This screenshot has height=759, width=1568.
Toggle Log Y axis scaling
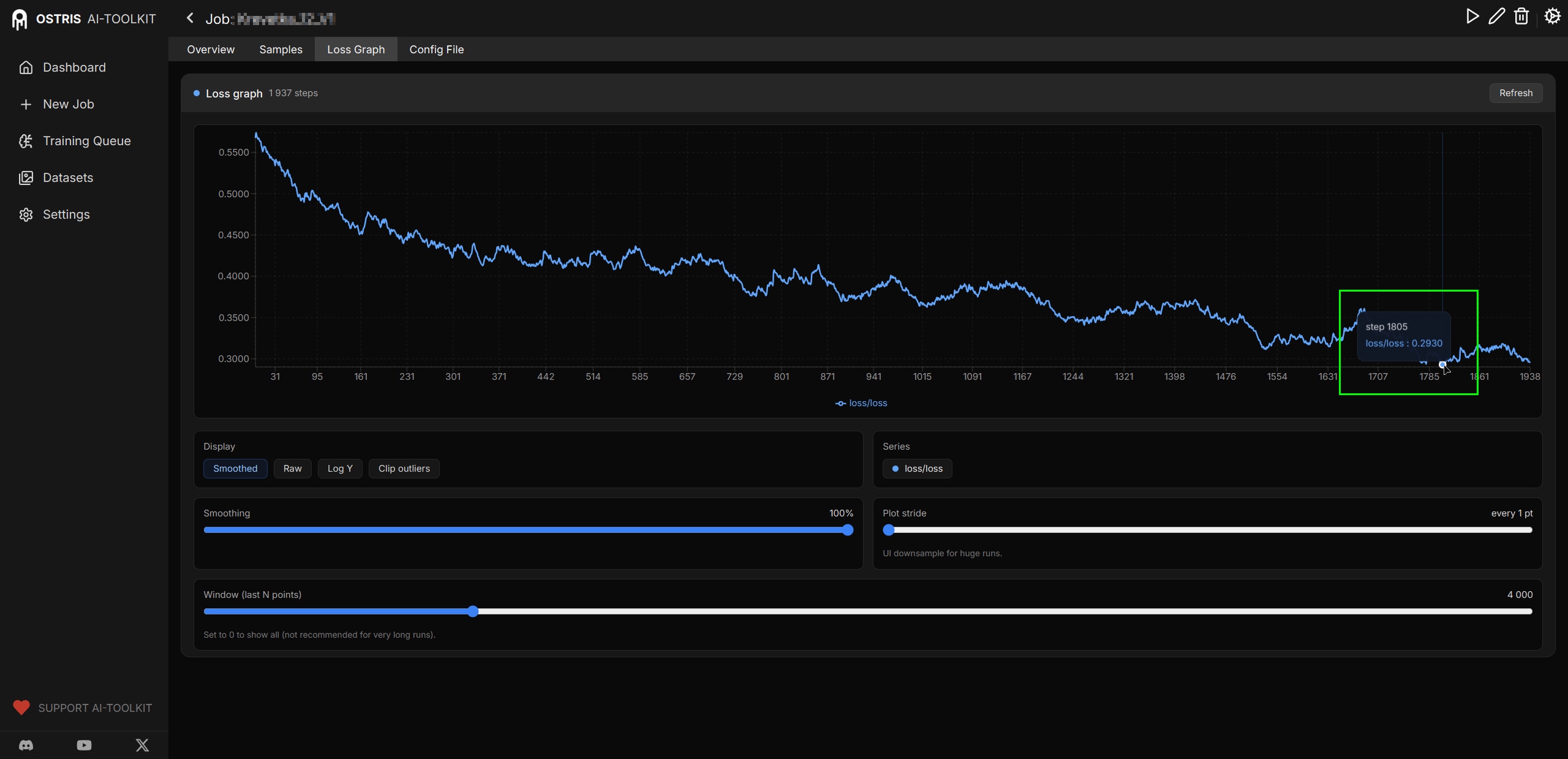[340, 469]
